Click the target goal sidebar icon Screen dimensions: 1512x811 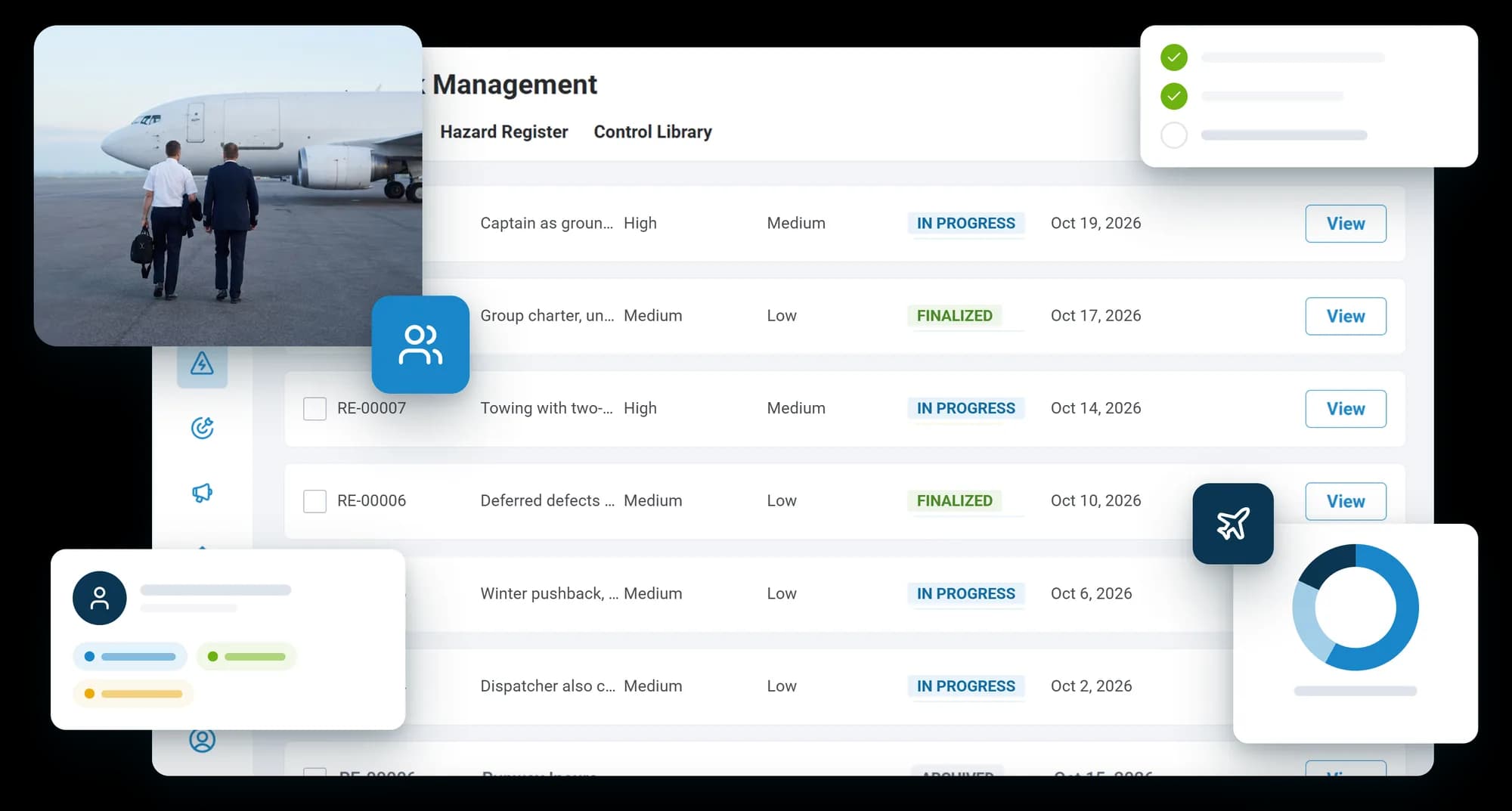pos(202,428)
